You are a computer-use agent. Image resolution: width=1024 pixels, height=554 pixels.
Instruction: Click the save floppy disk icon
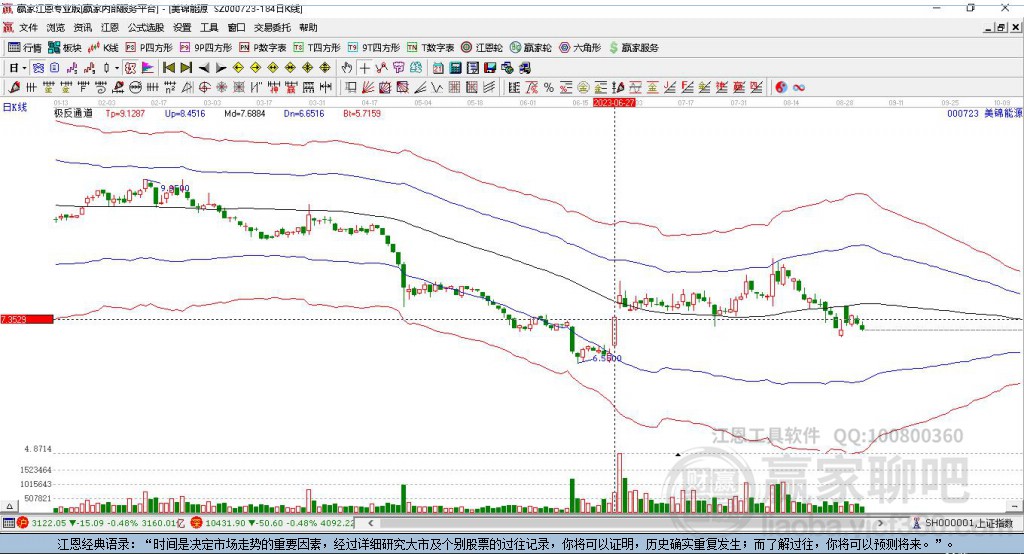(x=490, y=68)
